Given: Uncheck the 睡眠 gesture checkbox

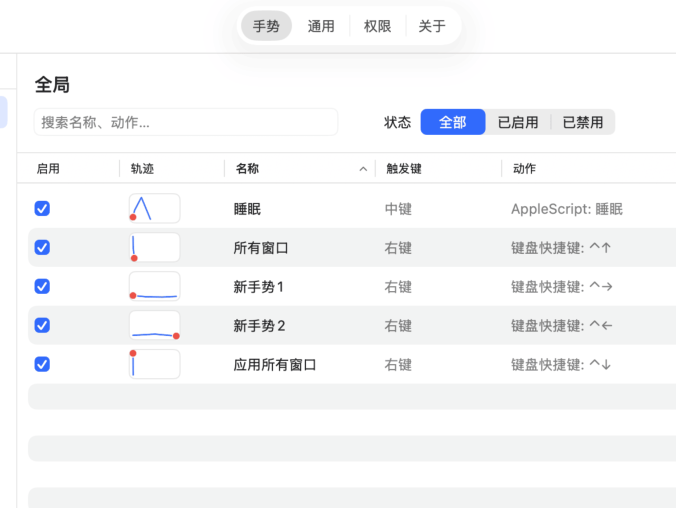Looking at the screenshot, I should point(42,209).
